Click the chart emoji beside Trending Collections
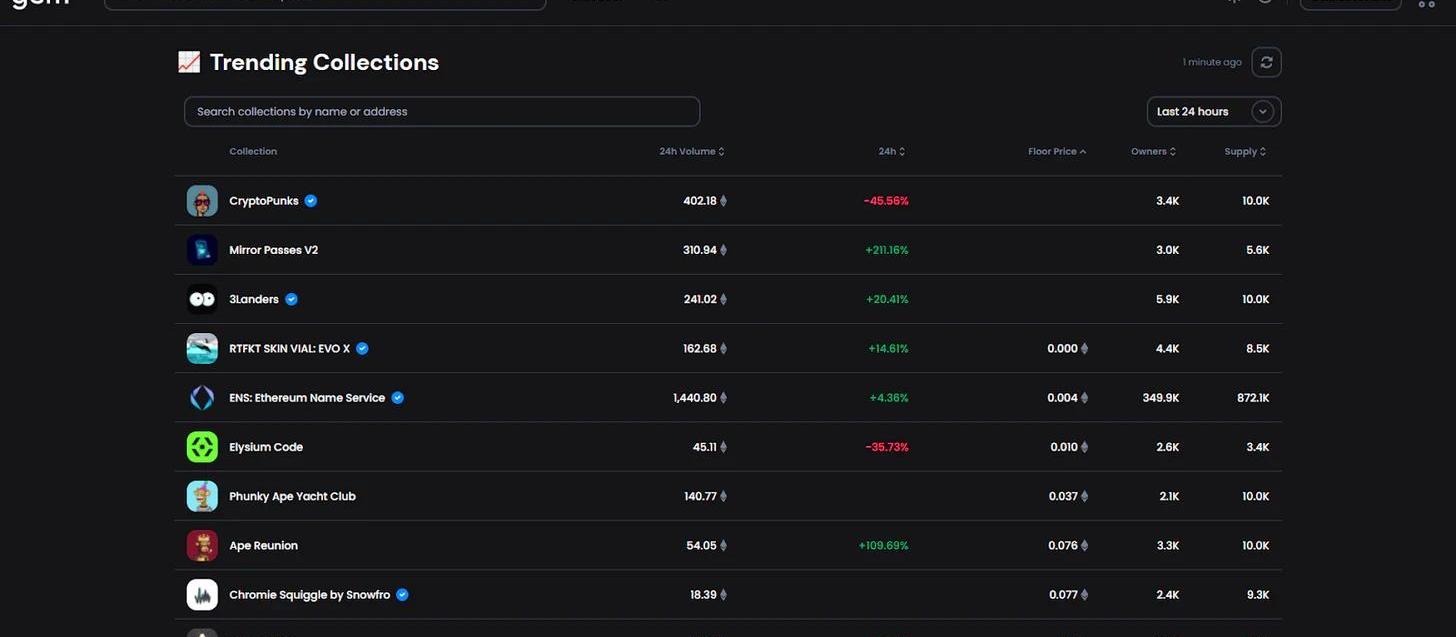This screenshot has height=637, width=1456. (189, 62)
